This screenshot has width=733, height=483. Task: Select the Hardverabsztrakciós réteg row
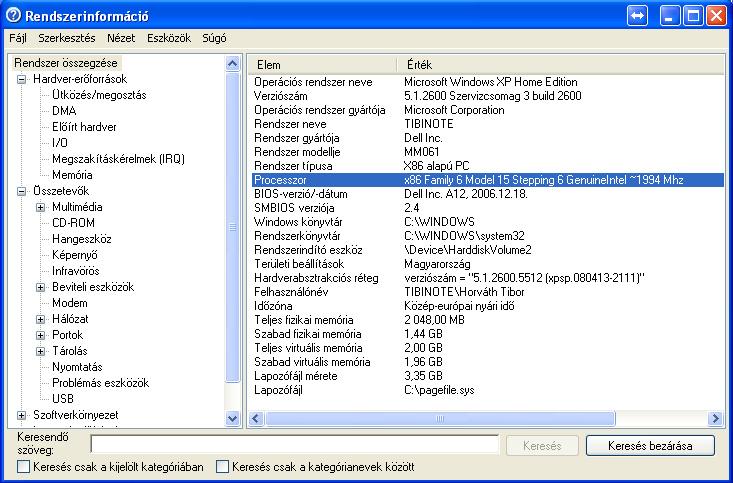tap(488, 278)
